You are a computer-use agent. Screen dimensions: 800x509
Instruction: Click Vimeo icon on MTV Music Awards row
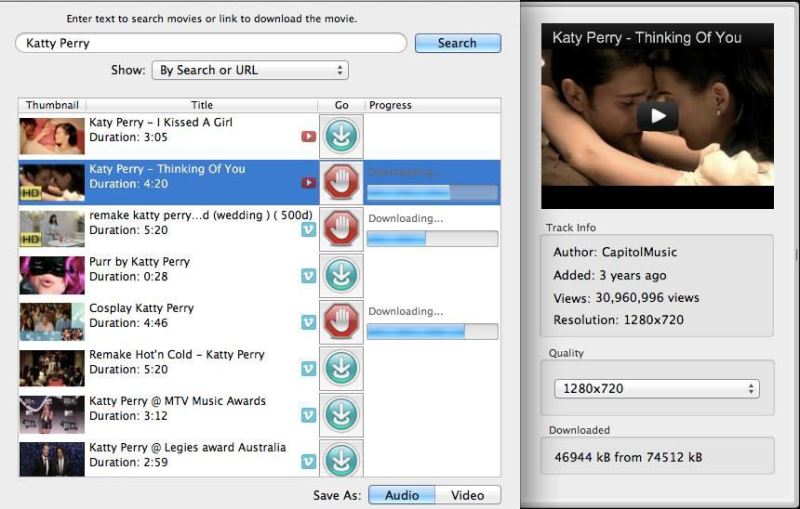click(308, 416)
